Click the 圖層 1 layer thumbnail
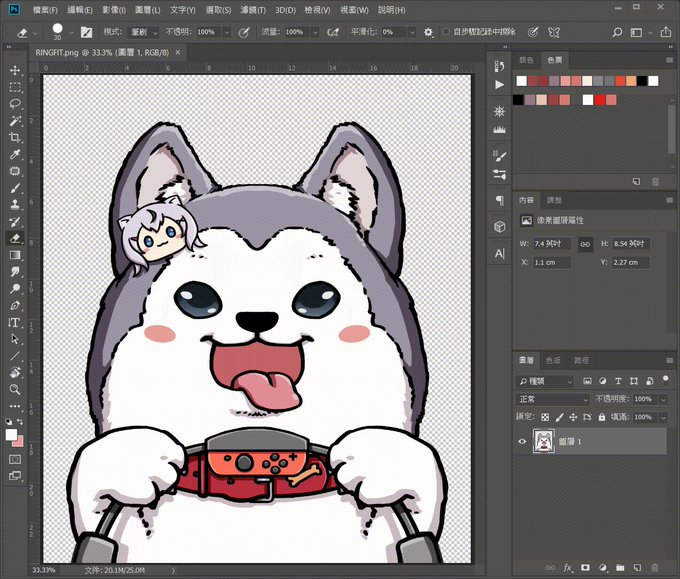 pyautogui.click(x=543, y=442)
